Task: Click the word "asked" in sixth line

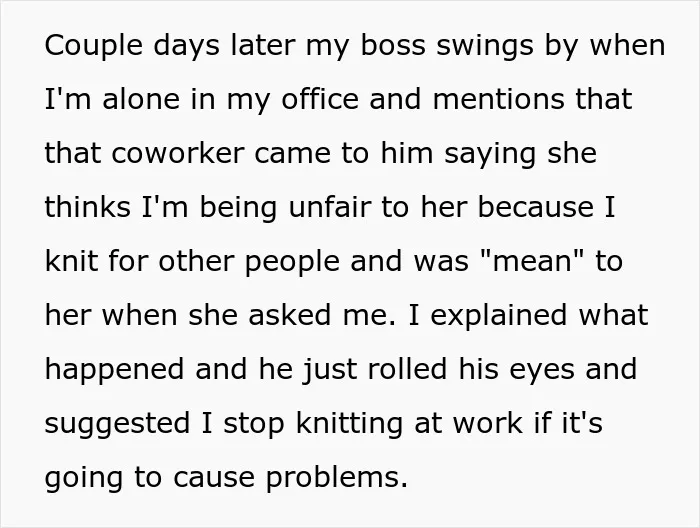Action: 289,315
